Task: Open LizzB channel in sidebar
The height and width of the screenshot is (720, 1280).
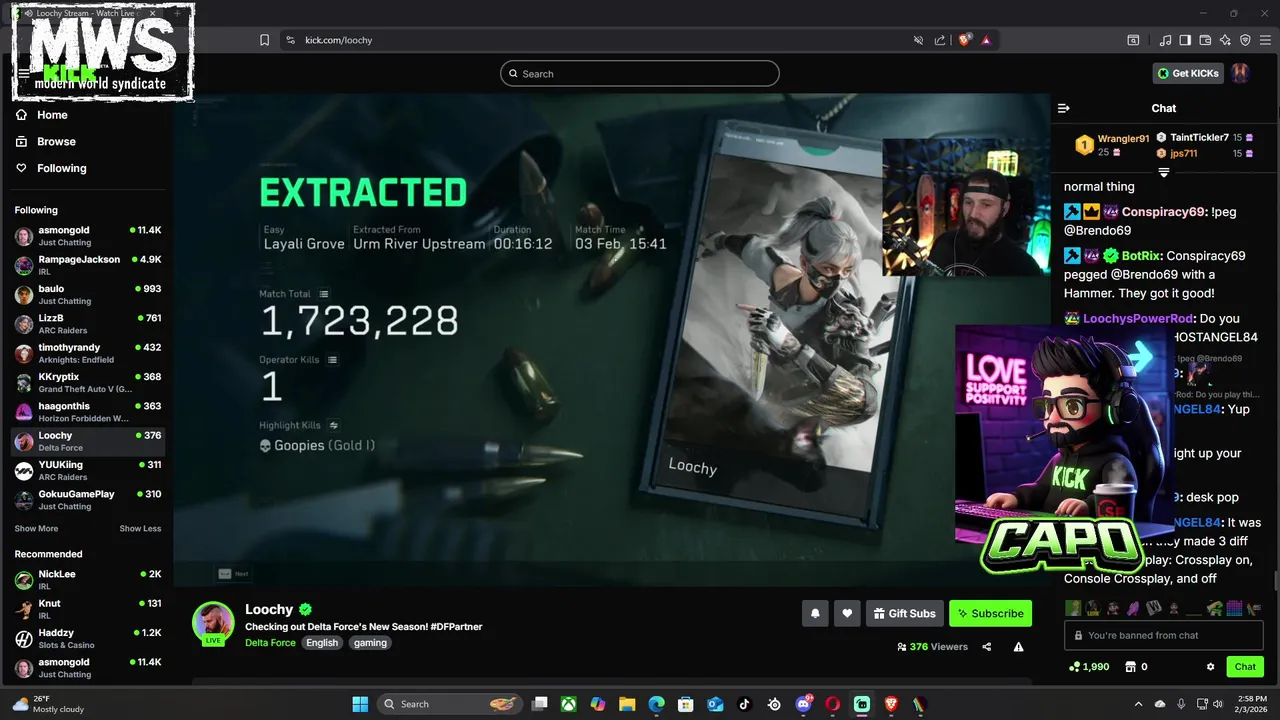Action: pyautogui.click(x=88, y=324)
